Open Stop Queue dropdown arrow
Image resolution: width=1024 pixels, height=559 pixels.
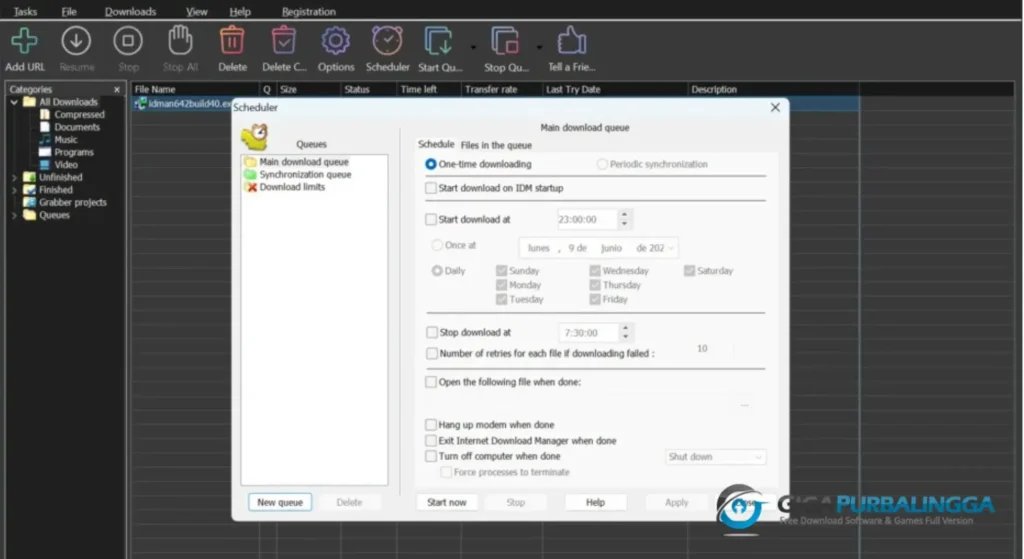pyautogui.click(x=539, y=47)
